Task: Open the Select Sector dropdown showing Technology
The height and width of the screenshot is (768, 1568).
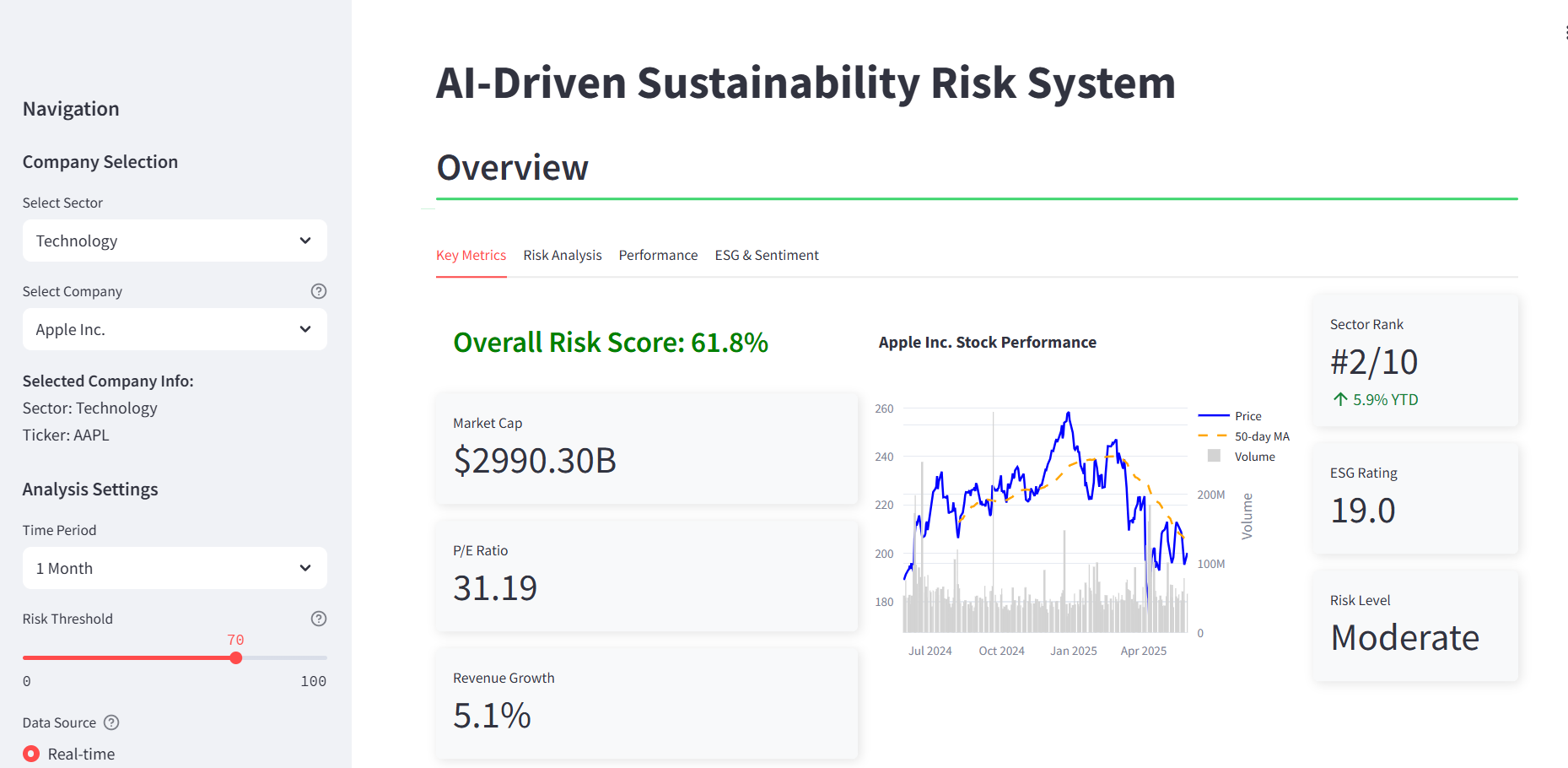Action: click(175, 241)
